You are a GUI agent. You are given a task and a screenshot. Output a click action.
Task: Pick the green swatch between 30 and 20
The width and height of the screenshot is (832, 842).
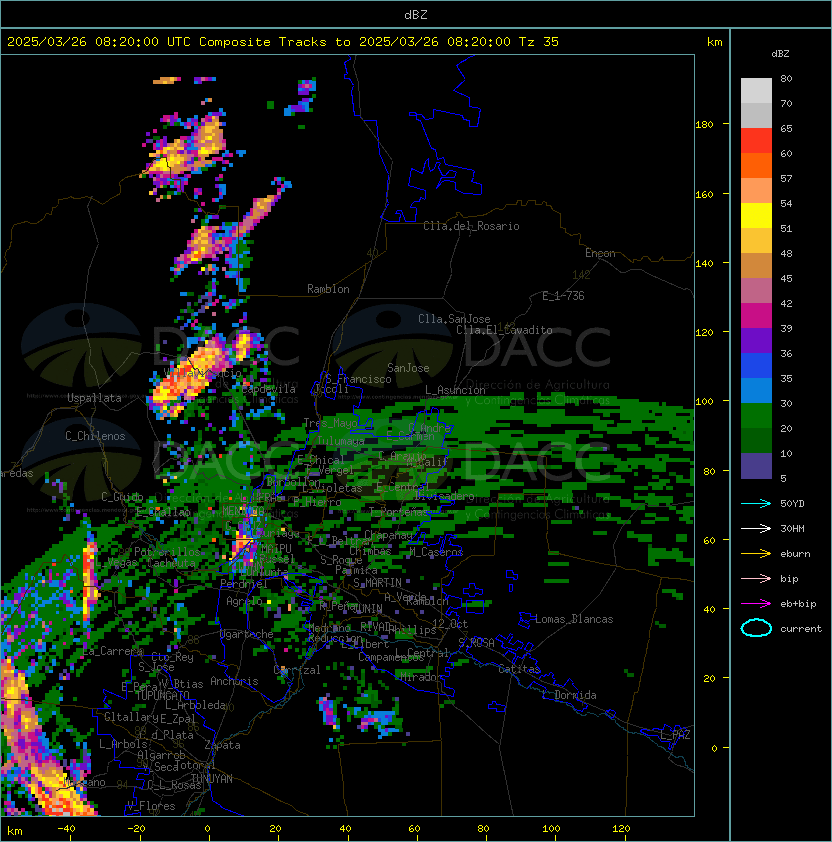click(756, 416)
